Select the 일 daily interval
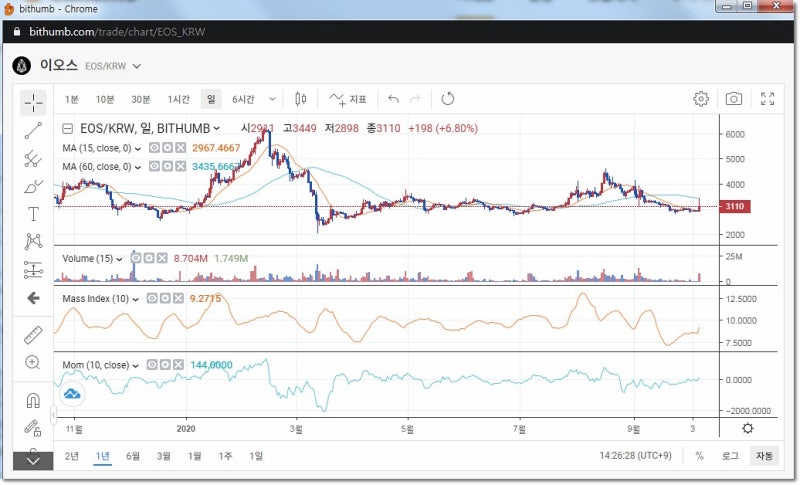800x485 pixels. [x=211, y=99]
